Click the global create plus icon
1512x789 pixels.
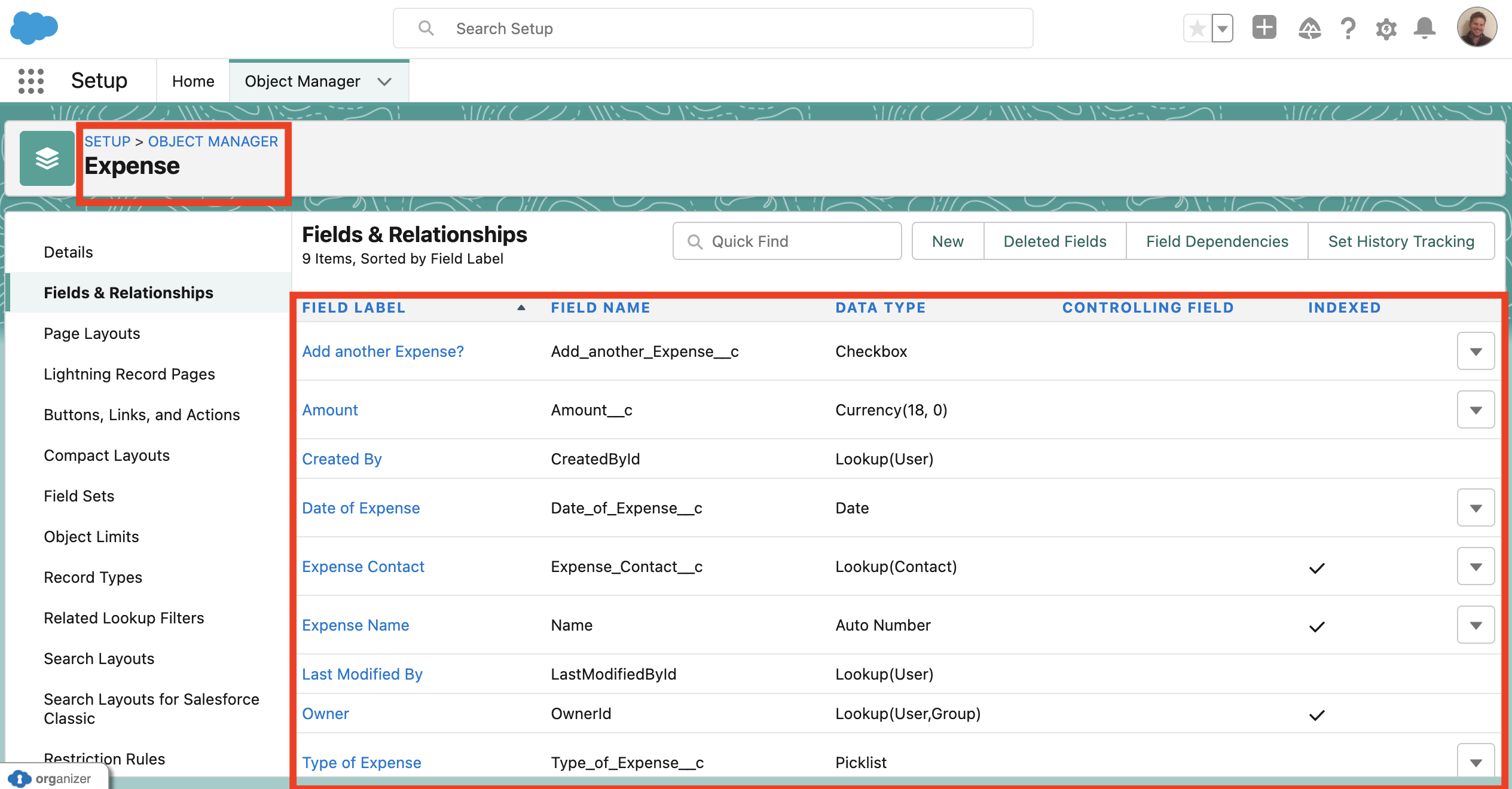[1264, 28]
